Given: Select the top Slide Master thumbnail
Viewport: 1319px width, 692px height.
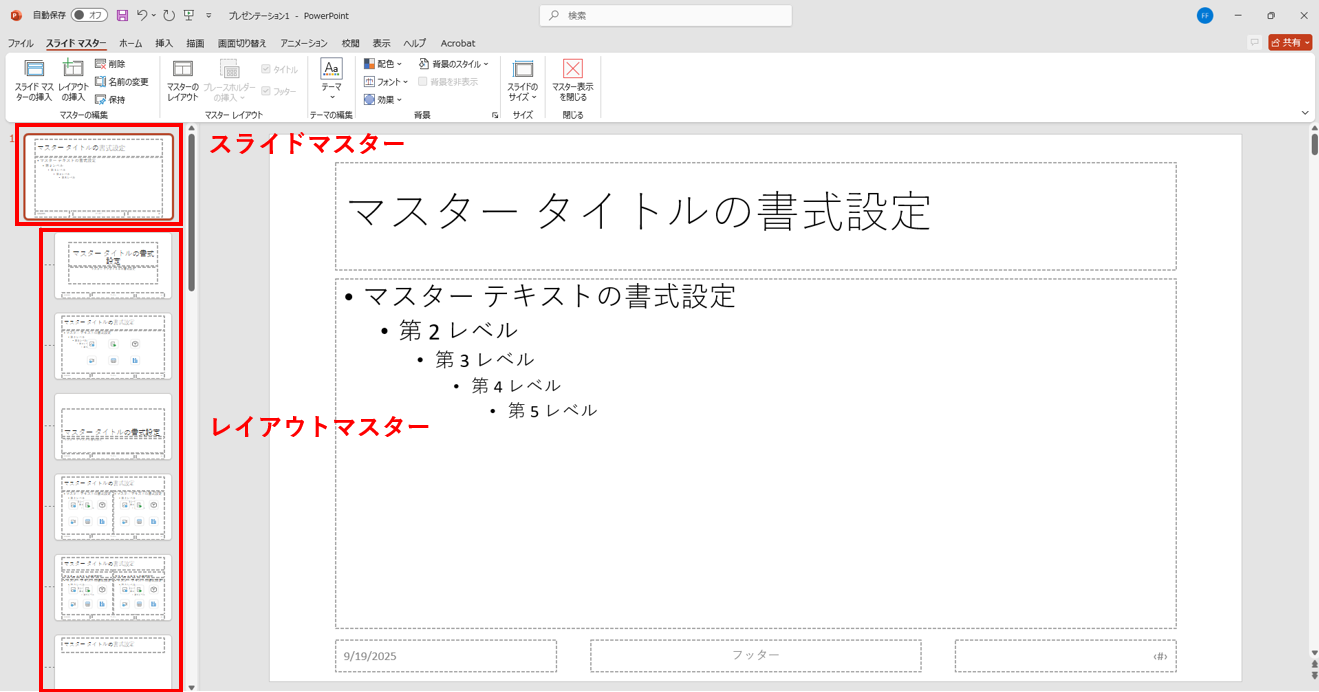Looking at the screenshot, I should 98,176.
